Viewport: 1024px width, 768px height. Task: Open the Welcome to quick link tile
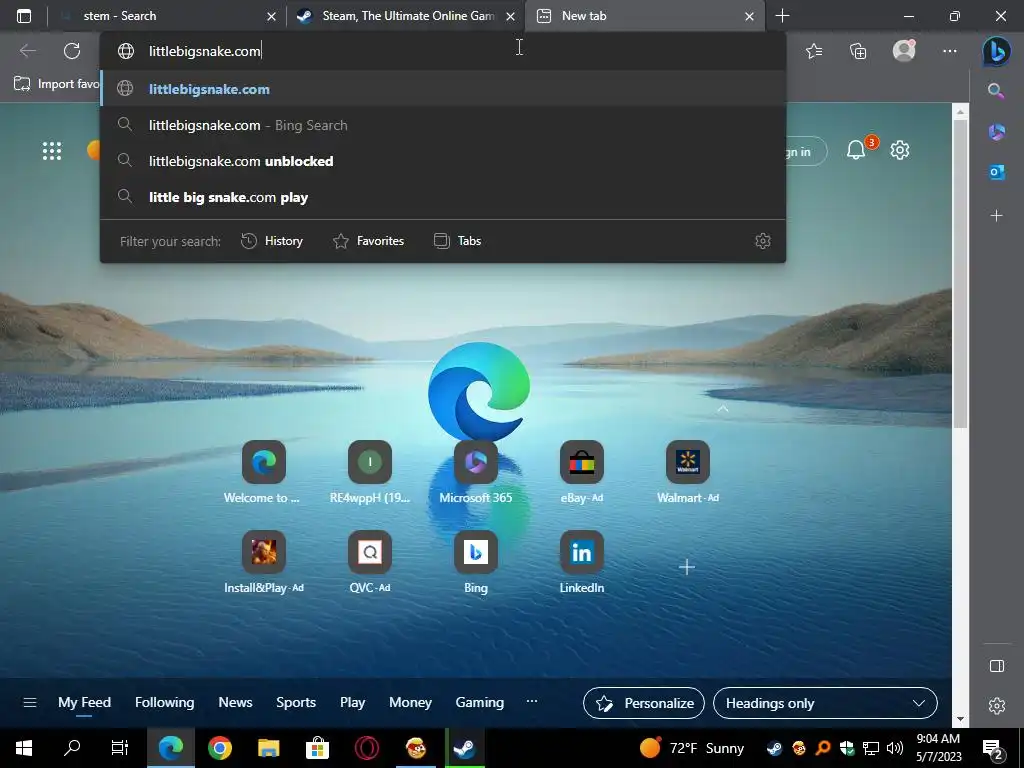263,462
